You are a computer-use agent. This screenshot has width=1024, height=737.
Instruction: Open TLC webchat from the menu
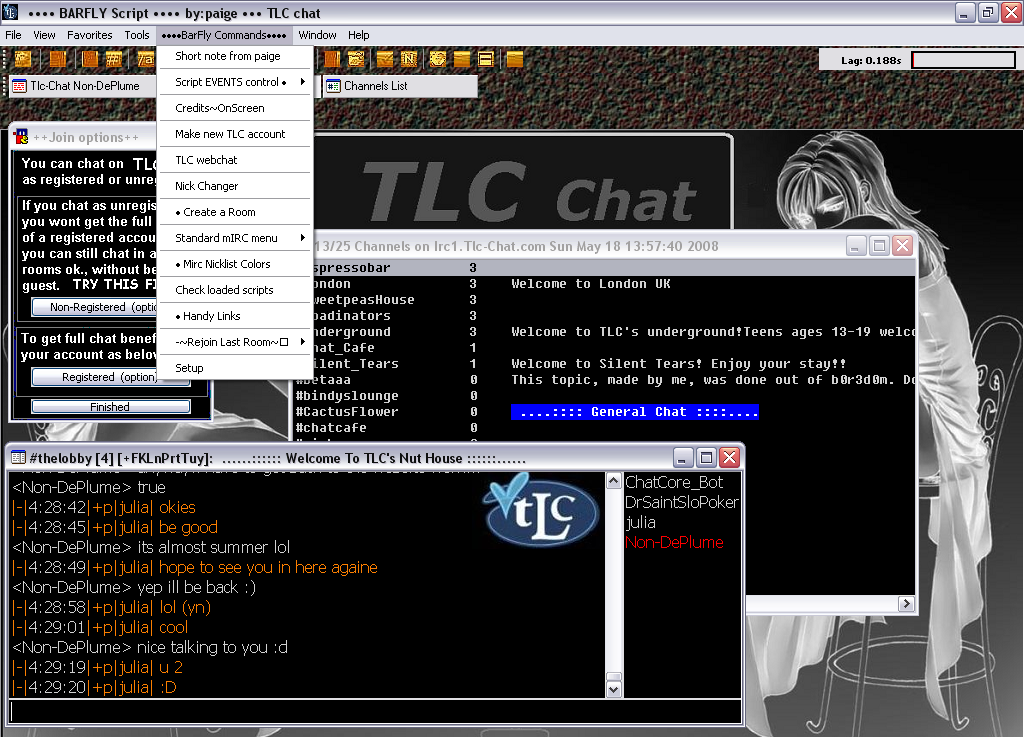click(x=235, y=160)
